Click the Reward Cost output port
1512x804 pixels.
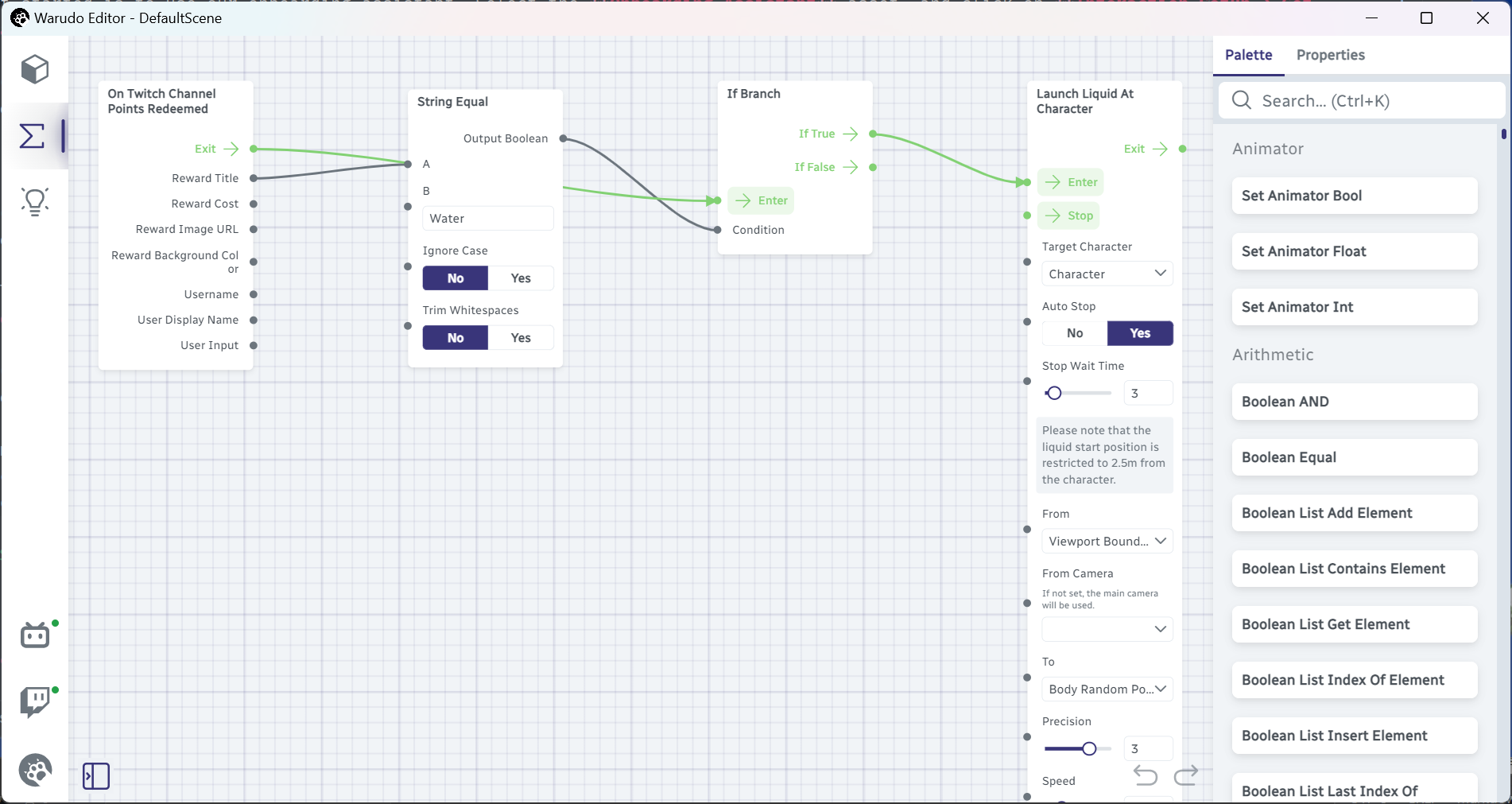254,204
